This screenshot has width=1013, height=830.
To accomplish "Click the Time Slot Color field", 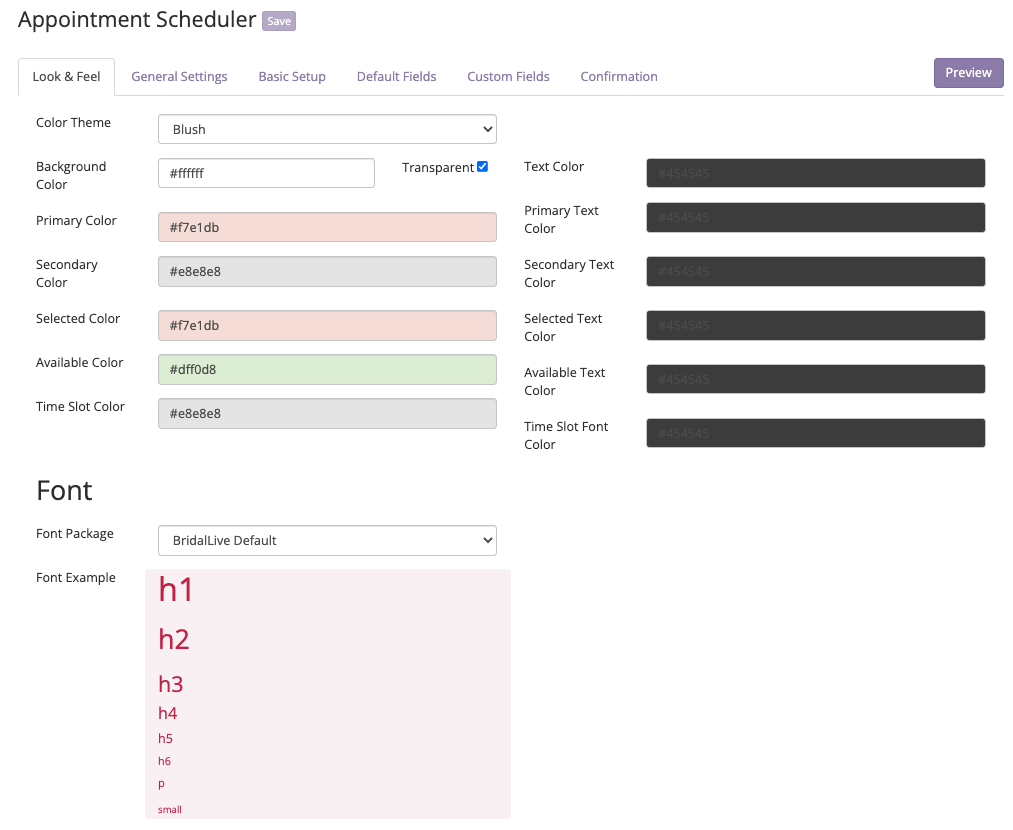I will (327, 413).
